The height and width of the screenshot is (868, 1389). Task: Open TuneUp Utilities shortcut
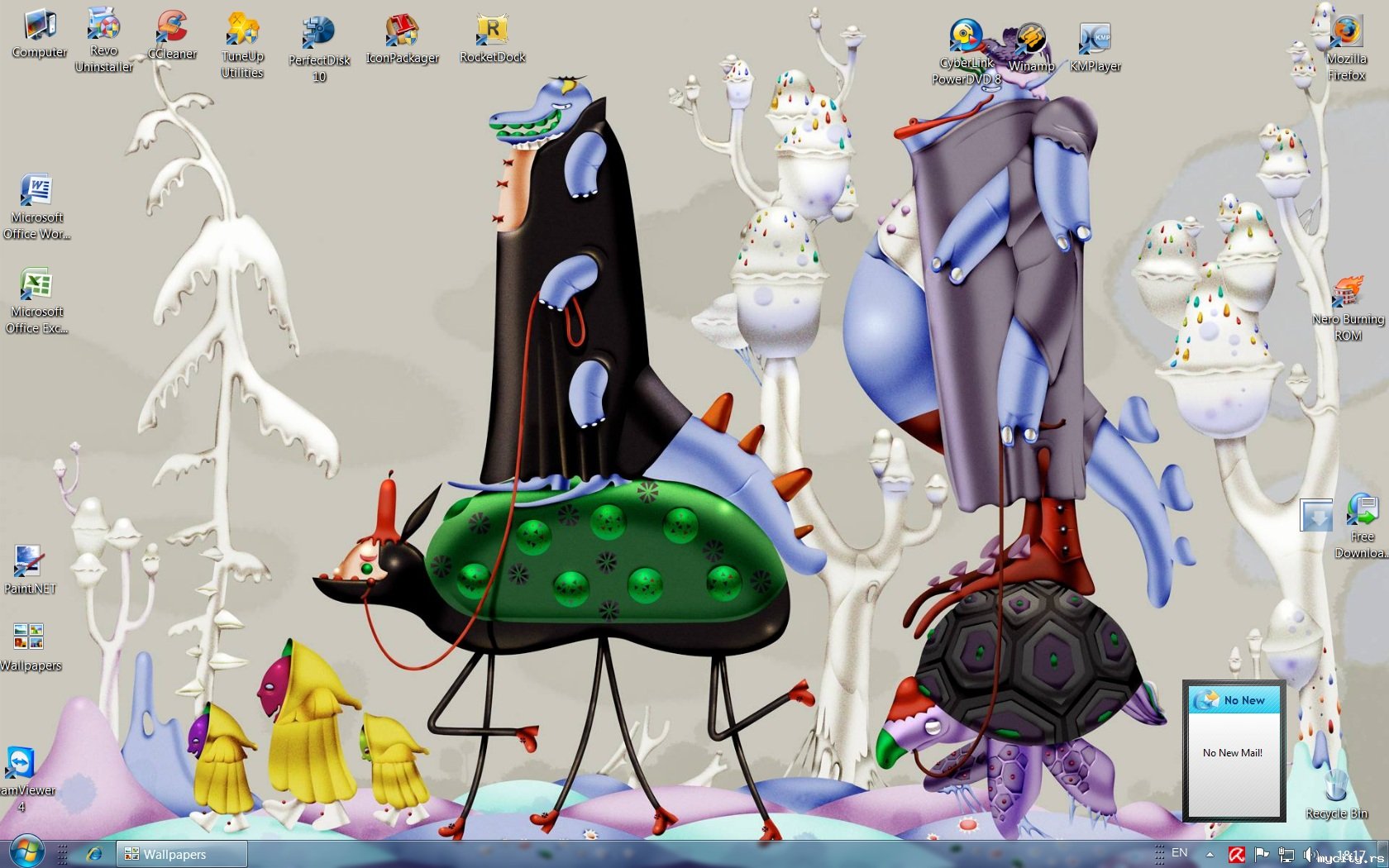242,45
